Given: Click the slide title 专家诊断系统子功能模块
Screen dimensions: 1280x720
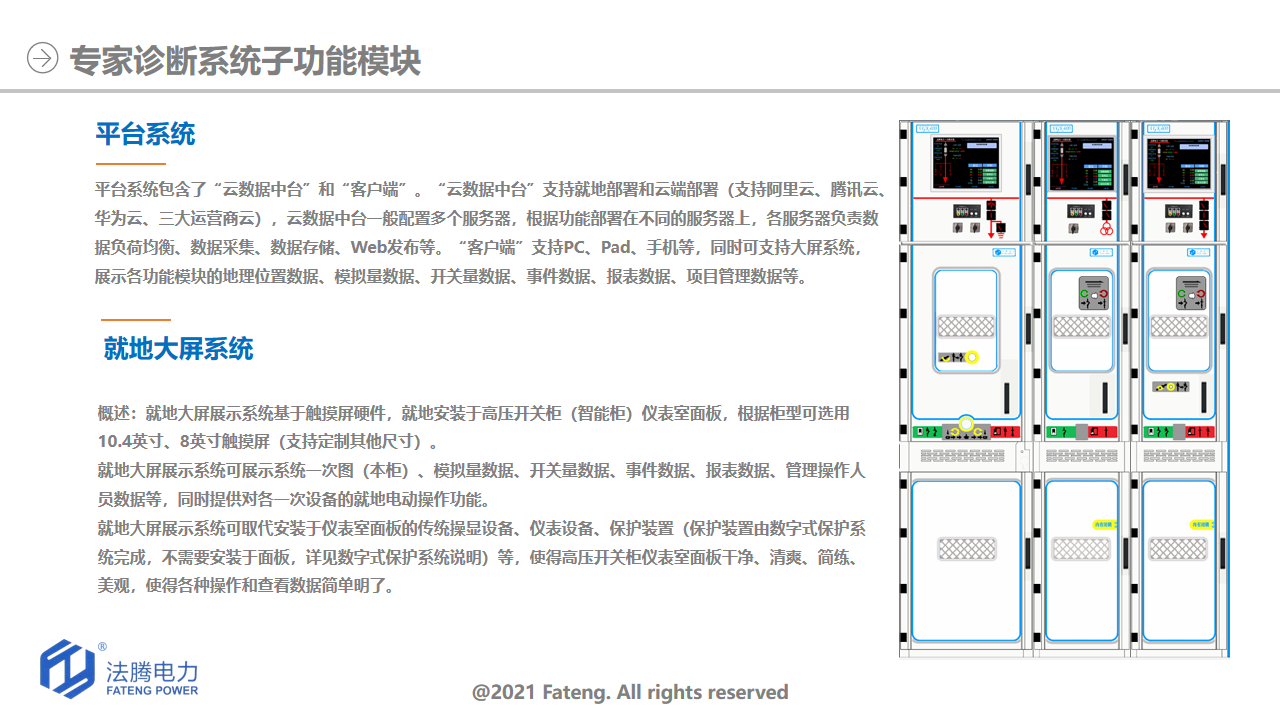Looking at the screenshot, I should point(245,60).
